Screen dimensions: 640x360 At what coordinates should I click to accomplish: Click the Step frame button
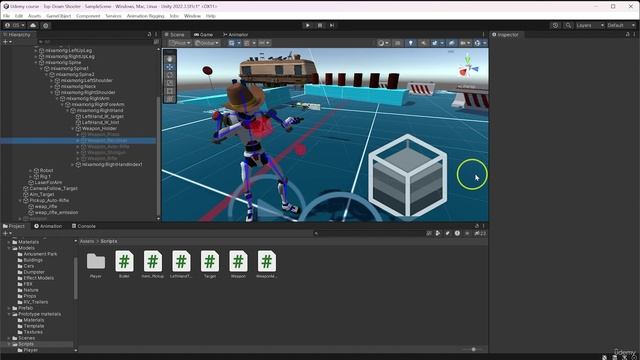[x=332, y=25]
